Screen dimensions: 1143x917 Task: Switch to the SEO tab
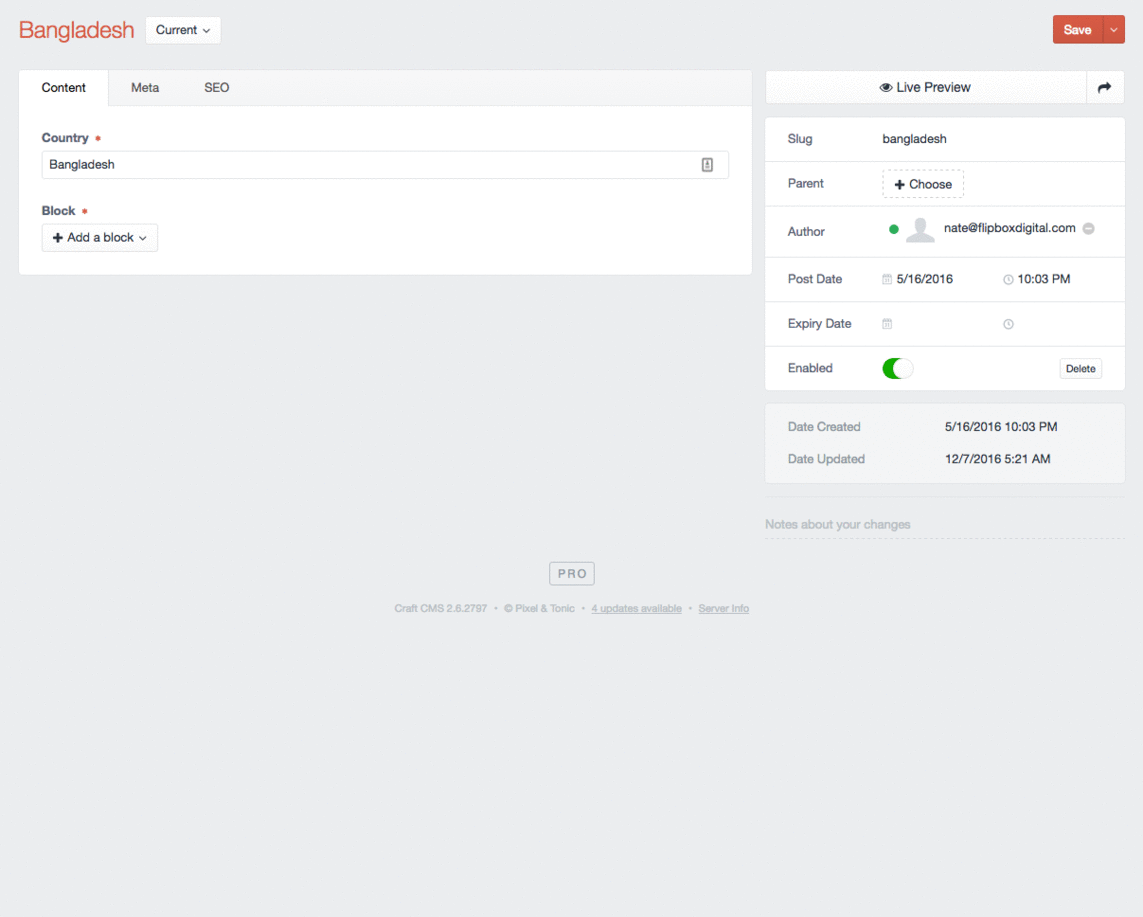coord(216,87)
